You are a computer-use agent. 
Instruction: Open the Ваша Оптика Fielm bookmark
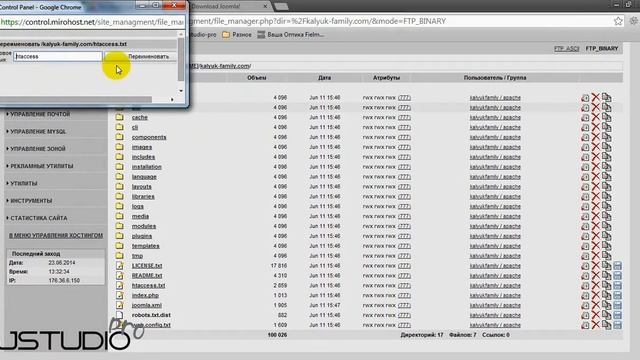[291, 35]
